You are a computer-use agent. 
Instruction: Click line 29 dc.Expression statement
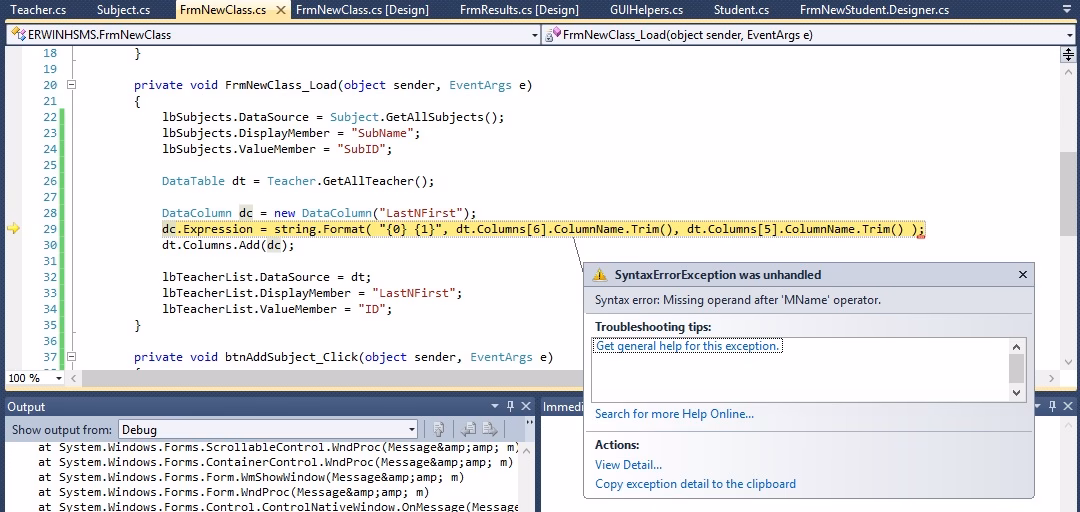(543, 229)
